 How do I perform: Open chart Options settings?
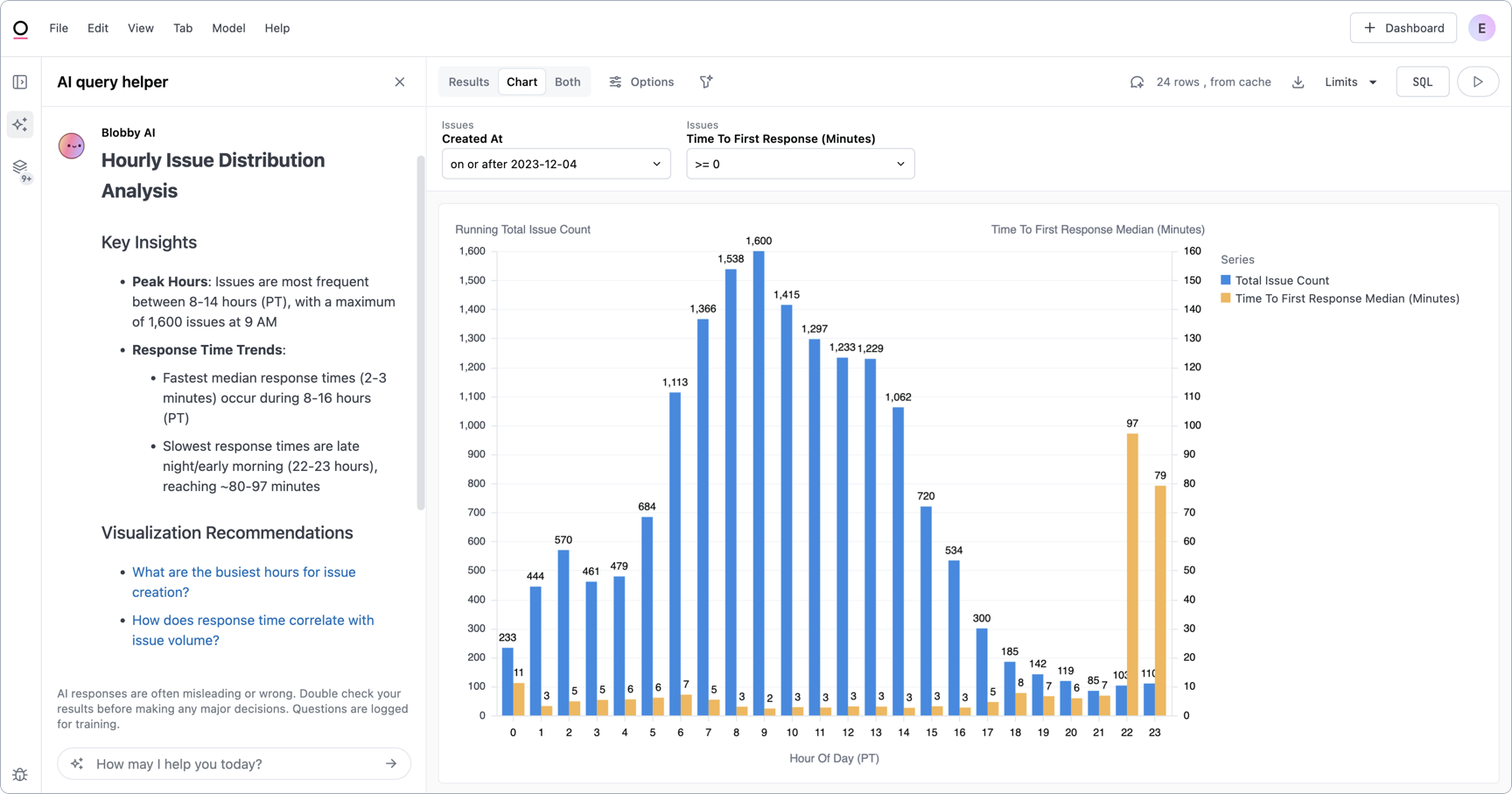pyautogui.click(x=641, y=81)
